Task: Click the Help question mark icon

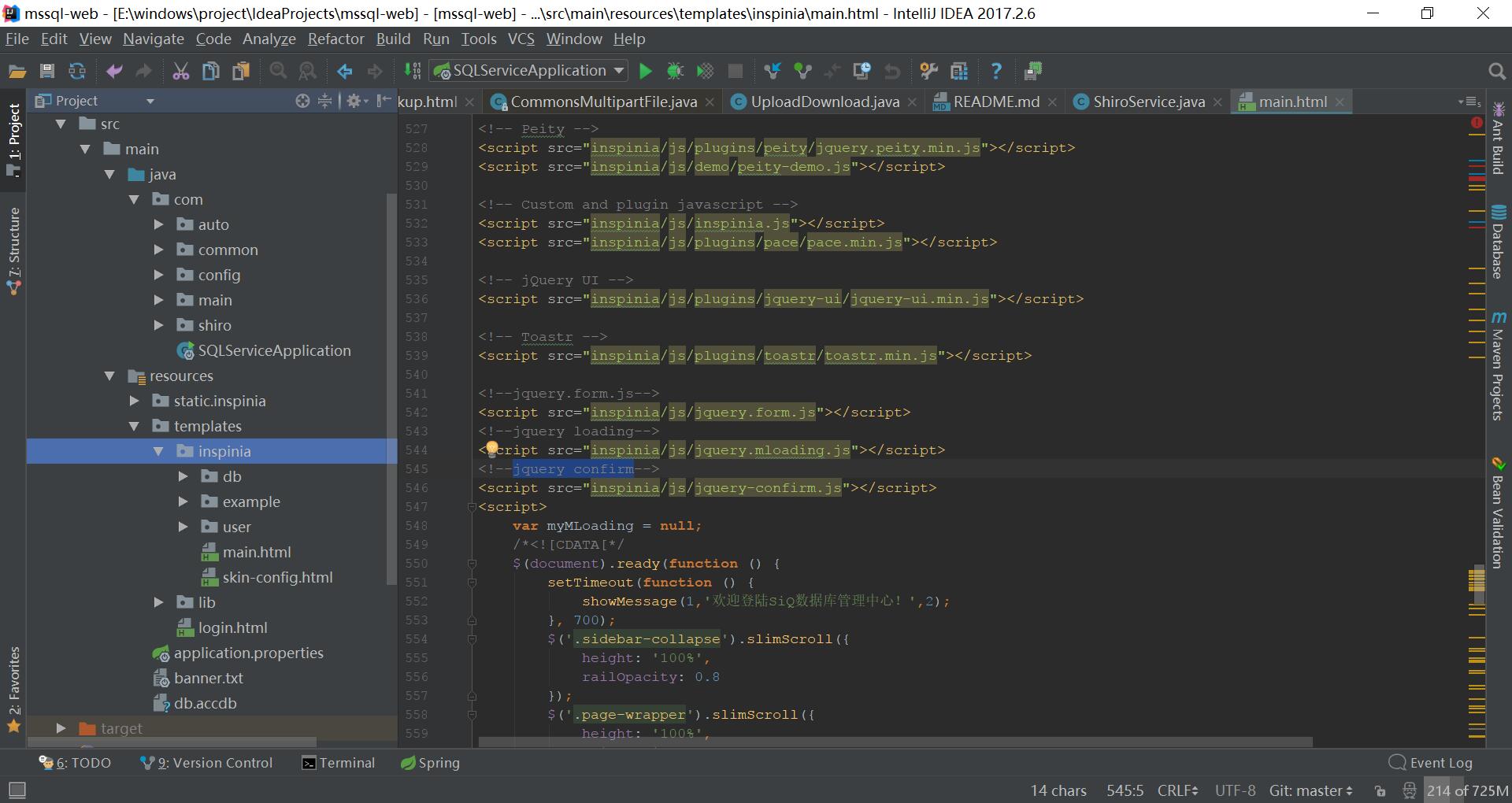Action: tap(996, 72)
